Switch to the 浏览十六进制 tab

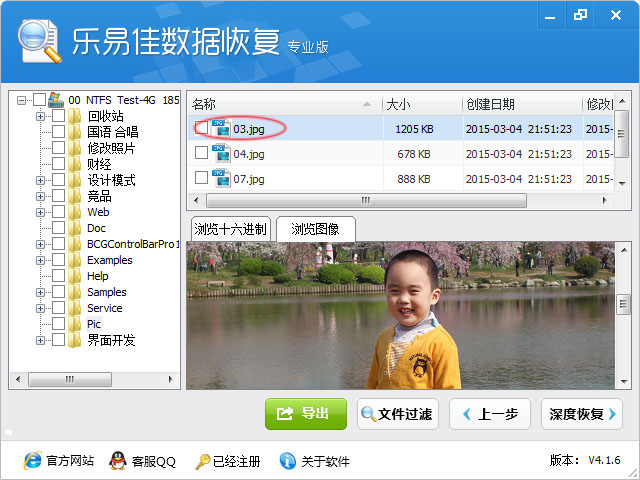point(231,229)
